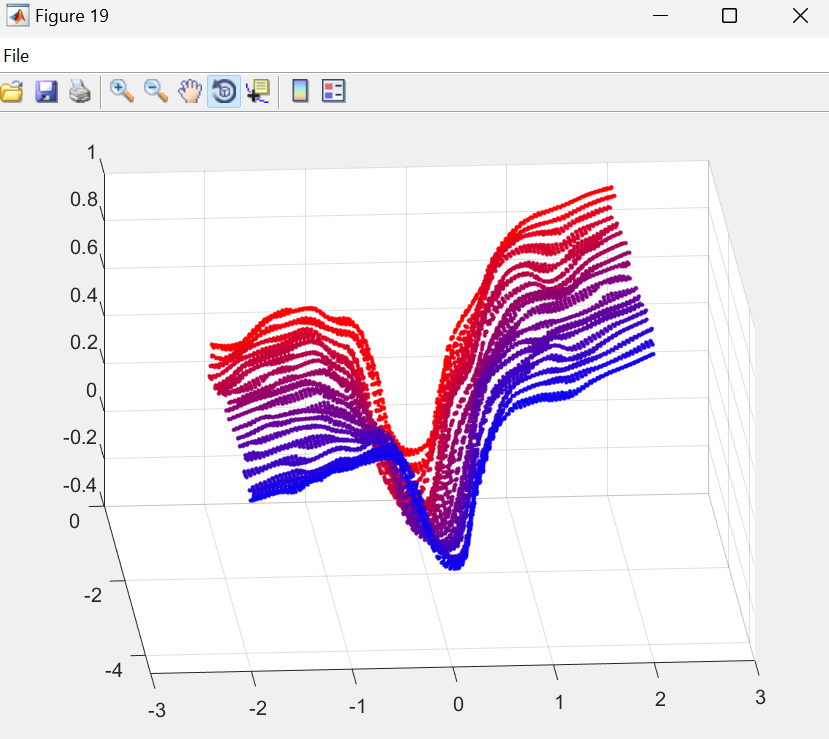Click the MATLAB logo in the title bar

17,16
